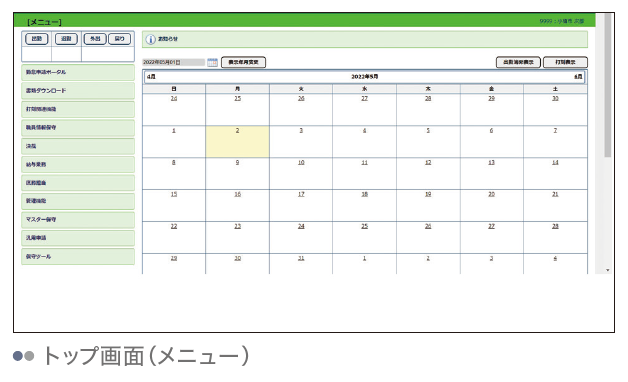Select date 9 in the calendar
The height and width of the screenshot is (382, 628).
[238, 163]
